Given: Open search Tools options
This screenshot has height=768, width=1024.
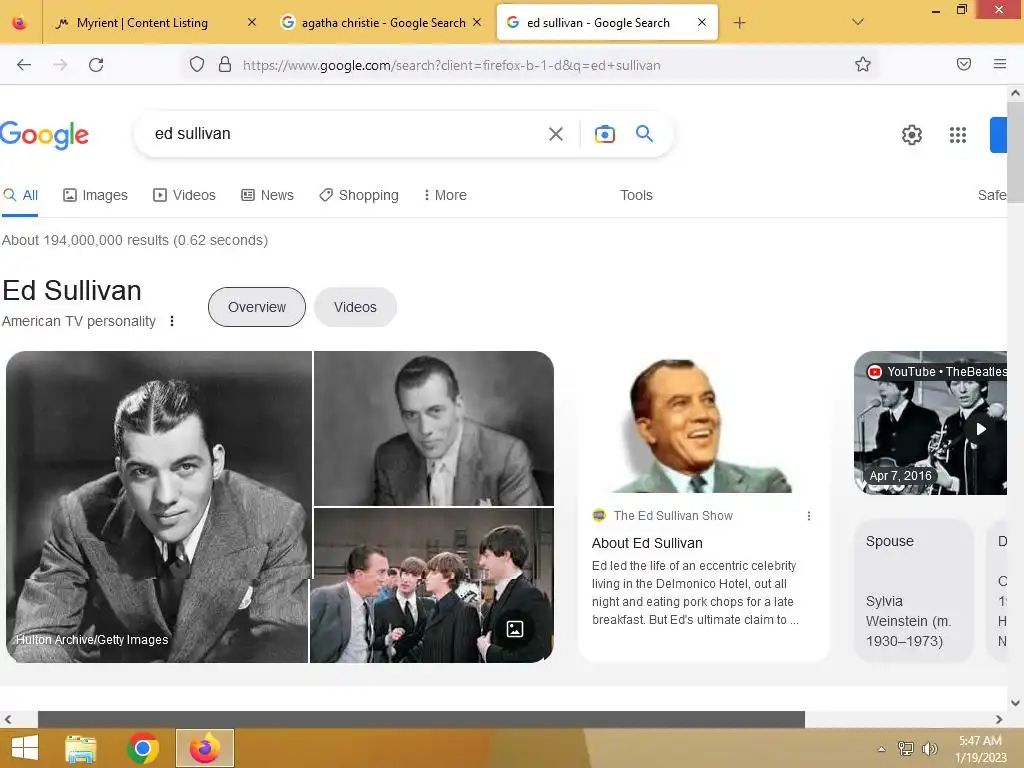Looking at the screenshot, I should pyautogui.click(x=636, y=195).
